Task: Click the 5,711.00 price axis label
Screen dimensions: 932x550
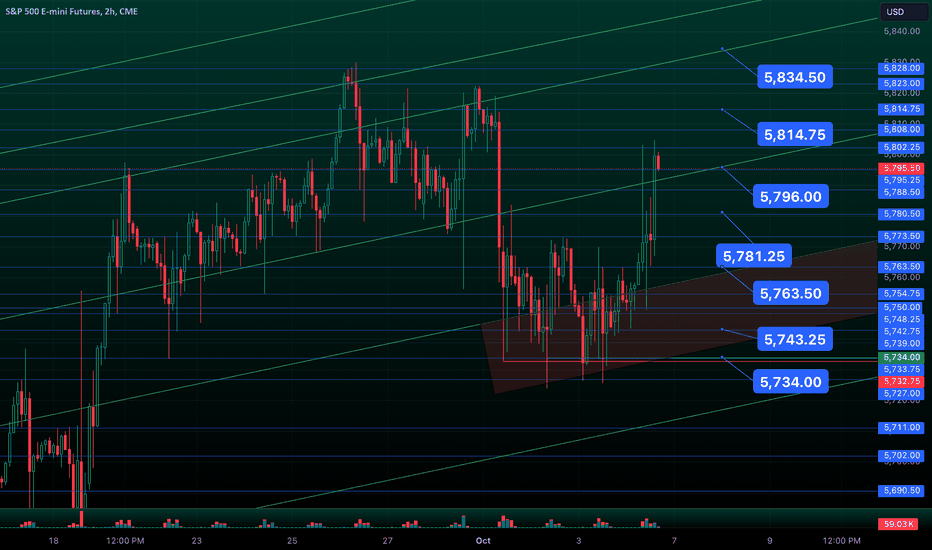Action: pos(901,428)
